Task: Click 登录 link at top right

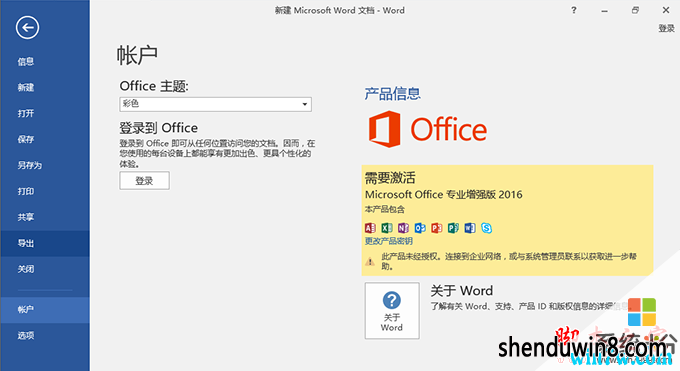Action: (667, 29)
